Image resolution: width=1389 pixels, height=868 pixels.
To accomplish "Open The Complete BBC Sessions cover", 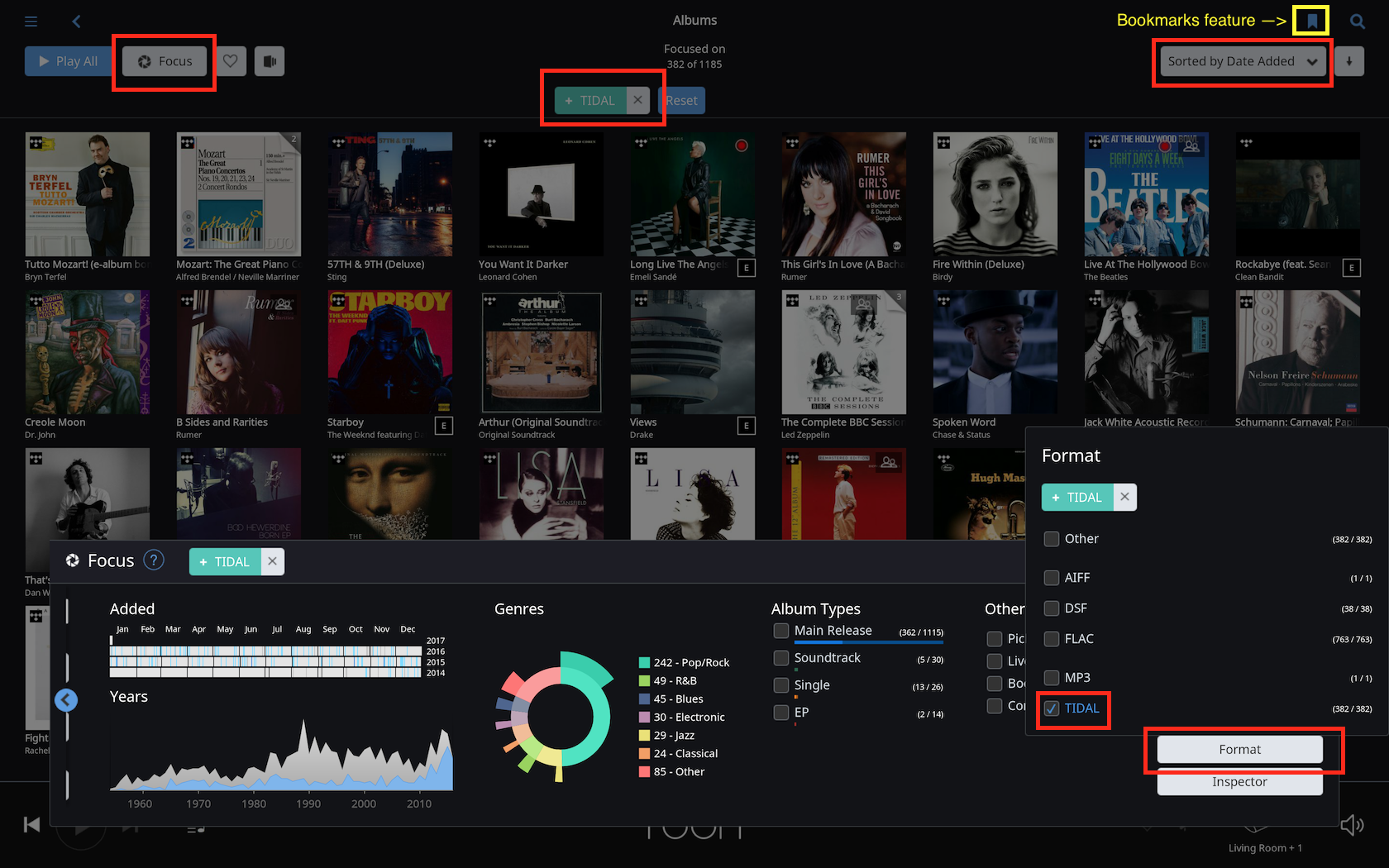I will click(844, 352).
